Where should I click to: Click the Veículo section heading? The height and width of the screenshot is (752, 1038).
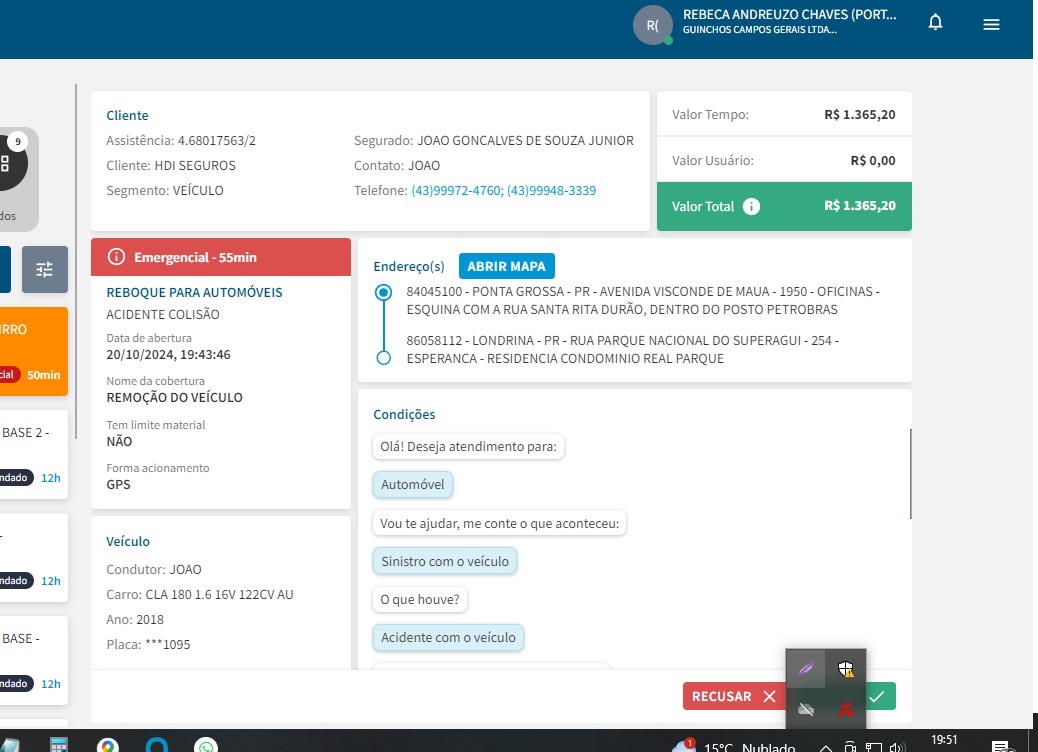pyautogui.click(x=128, y=541)
